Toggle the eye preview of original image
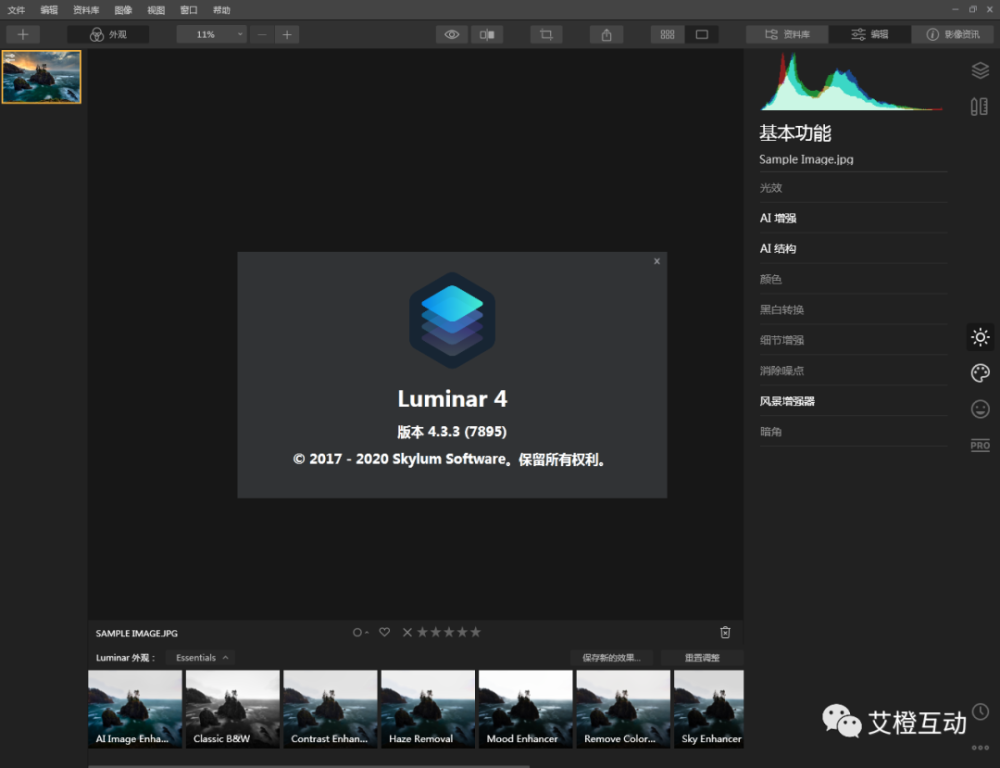The height and width of the screenshot is (768, 1000). coord(452,34)
